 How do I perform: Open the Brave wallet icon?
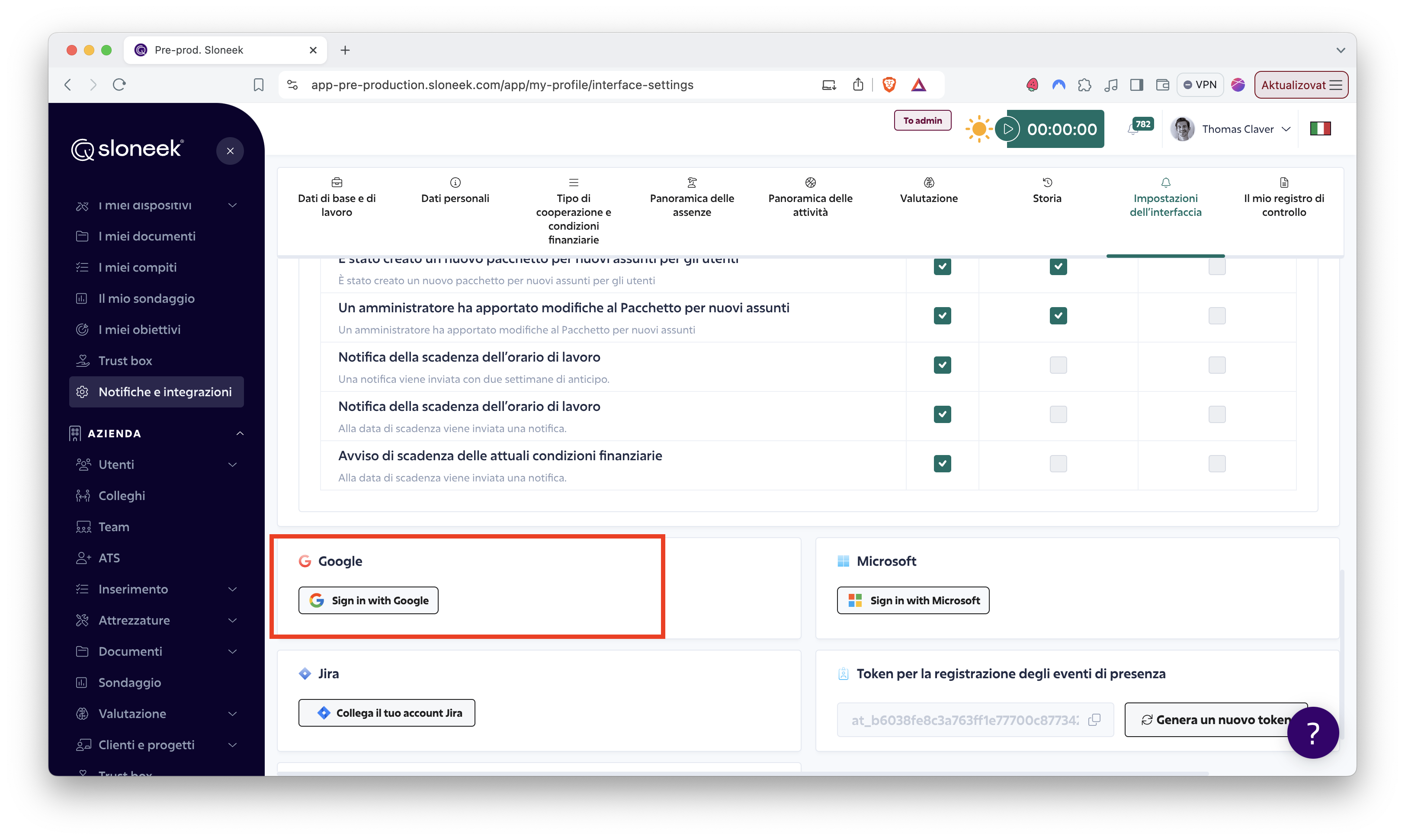tap(1163, 85)
